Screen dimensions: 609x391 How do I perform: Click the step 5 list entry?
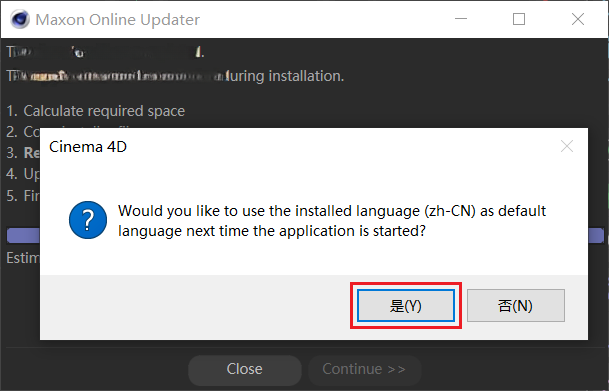pyautogui.click(x=23, y=195)
